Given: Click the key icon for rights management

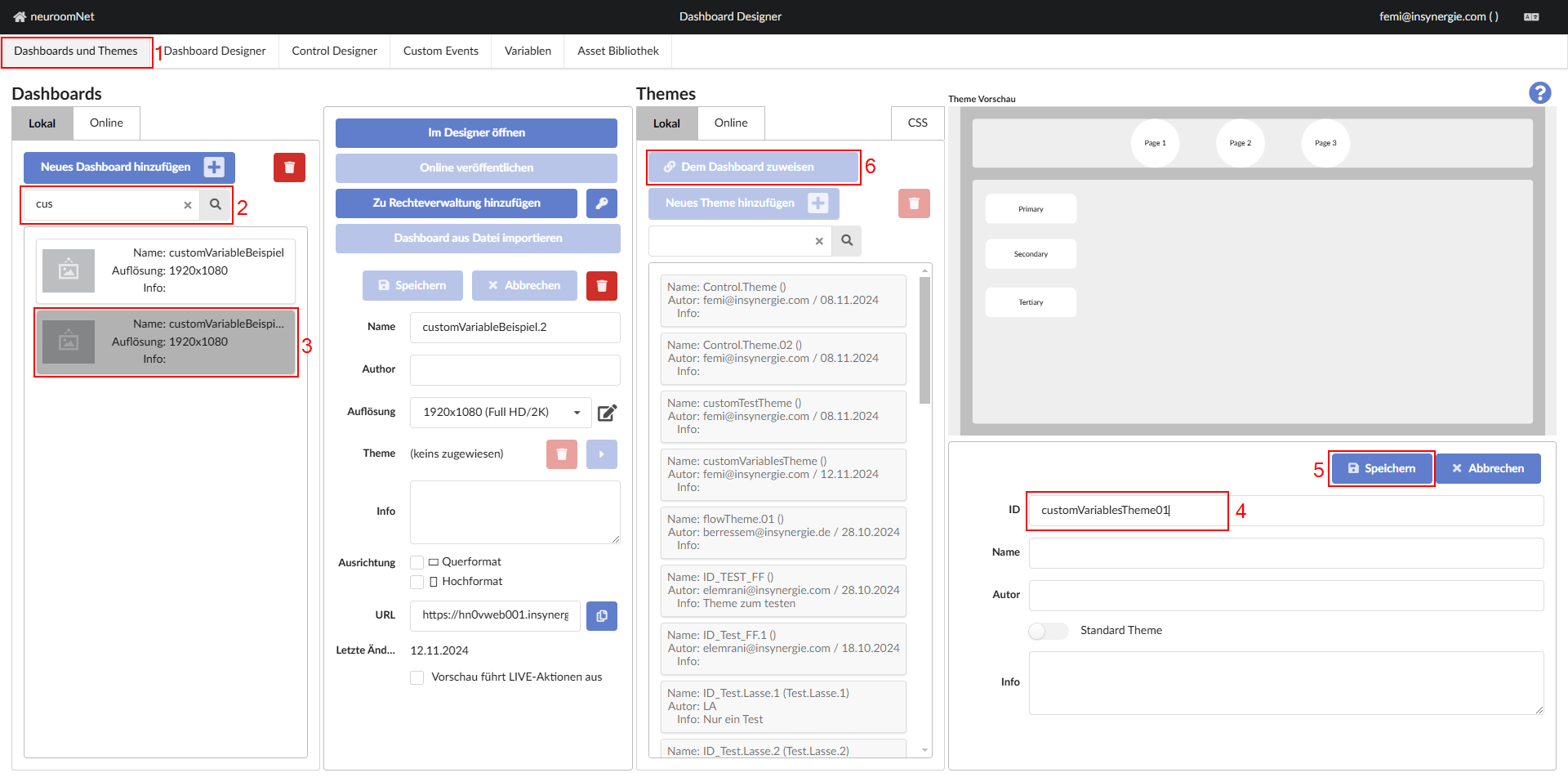Looking at the screenshot, I should (x=601, y=203).
